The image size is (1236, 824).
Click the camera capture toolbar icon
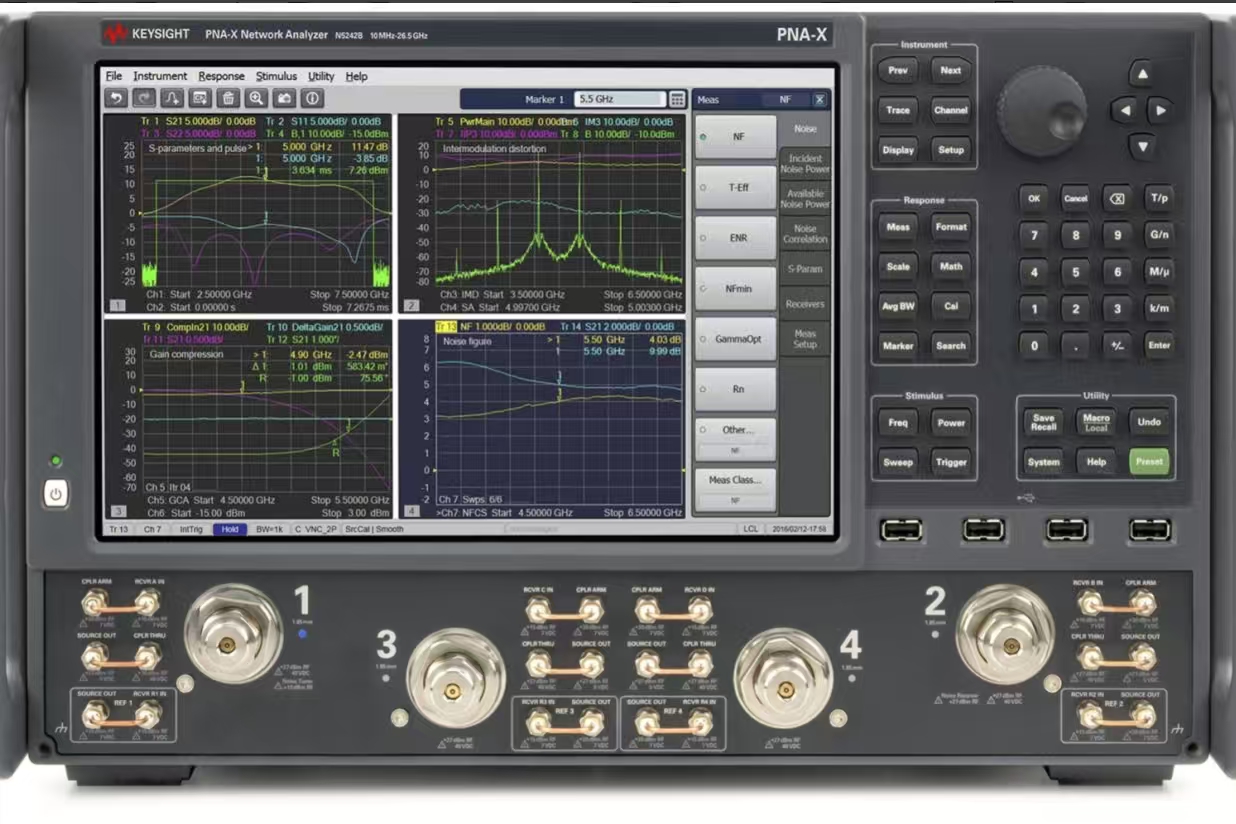click(x=285, y=97)
